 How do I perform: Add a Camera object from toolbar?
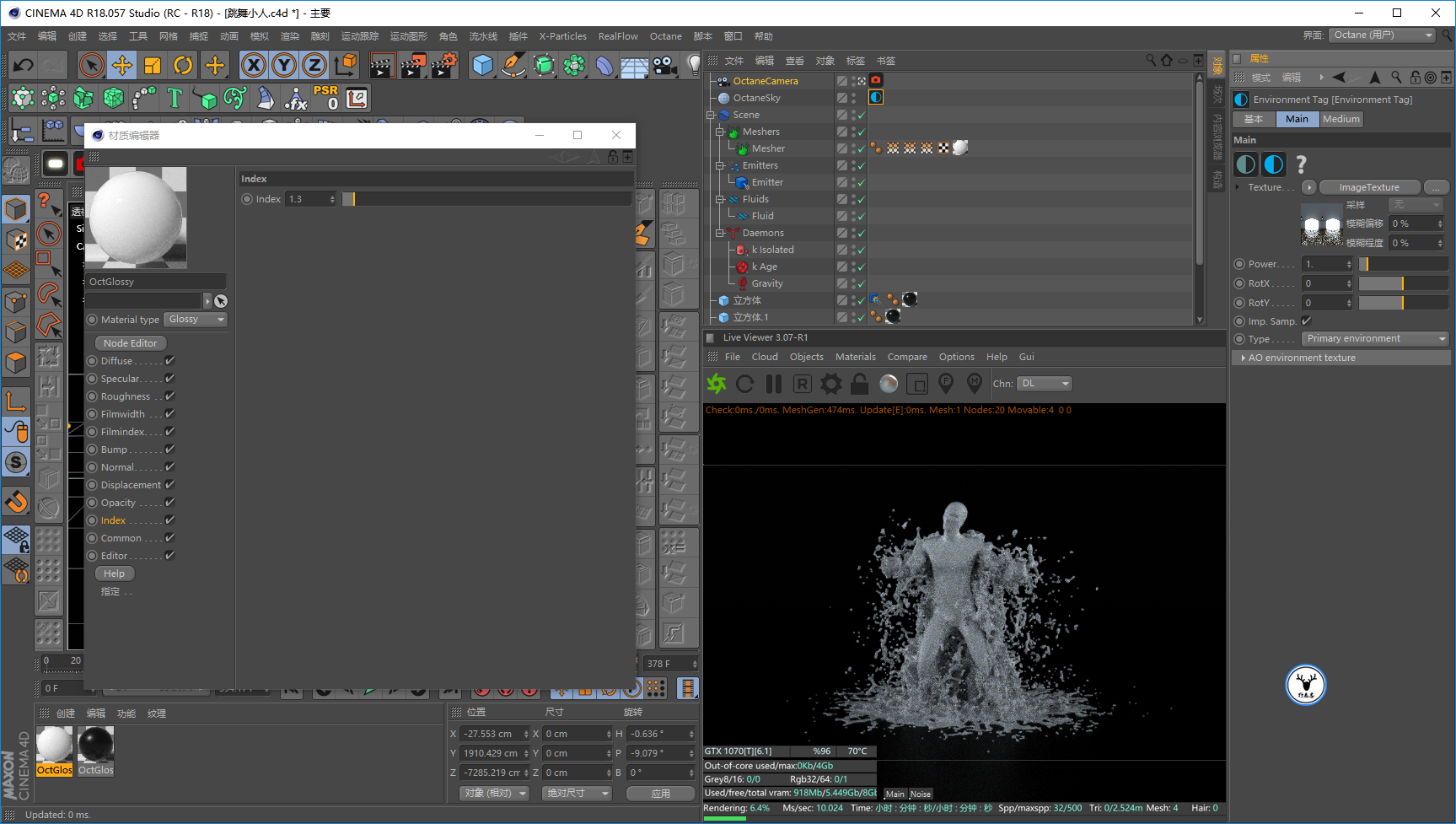(665, 65)
